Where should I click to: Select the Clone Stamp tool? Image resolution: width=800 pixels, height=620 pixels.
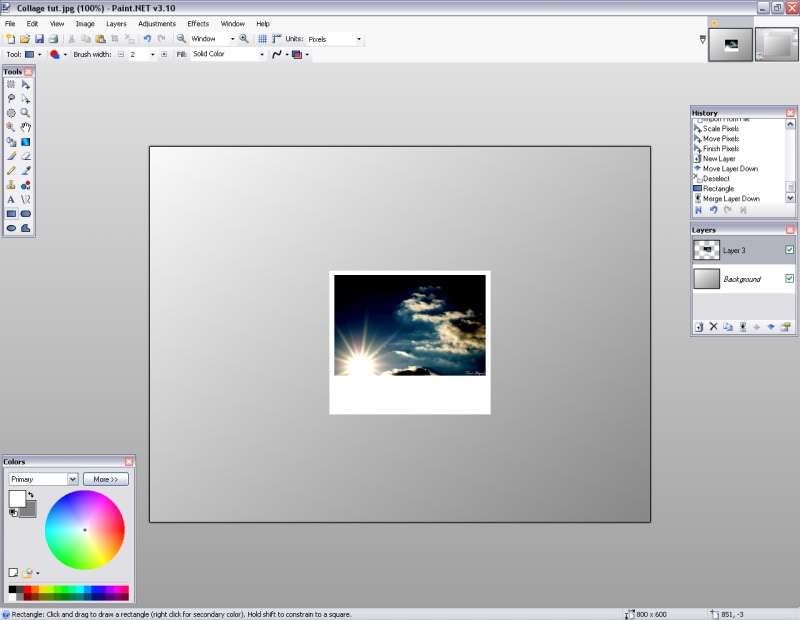coord(11,185)
